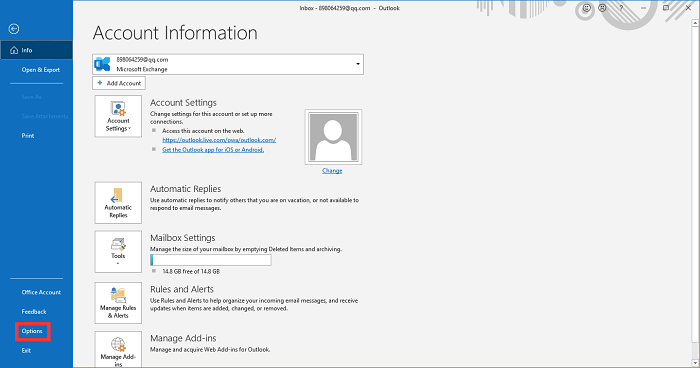Expand the account selector dropdown
The height and width of the screenshot is (368, 700).
pos(358,64)
